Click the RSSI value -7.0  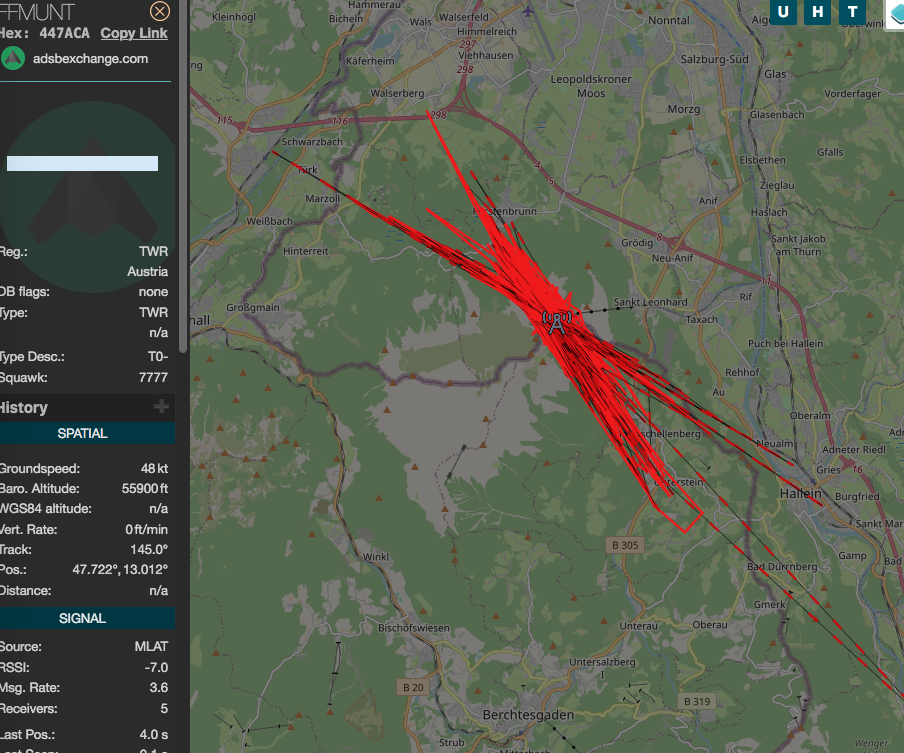point(156,668)
